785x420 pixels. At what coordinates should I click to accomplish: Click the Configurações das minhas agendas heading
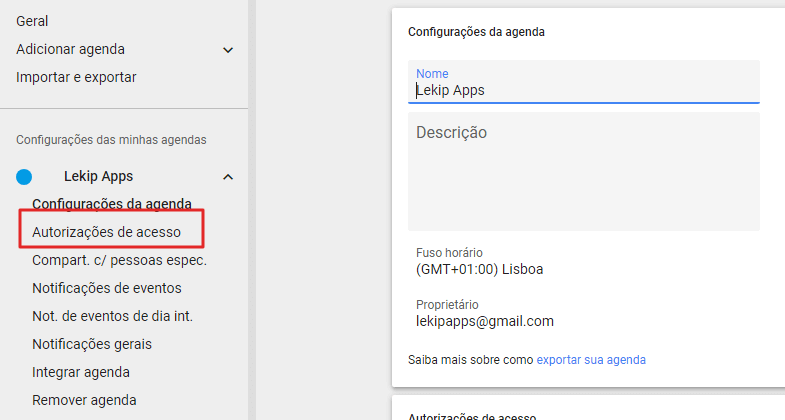(x=111, y=140)
